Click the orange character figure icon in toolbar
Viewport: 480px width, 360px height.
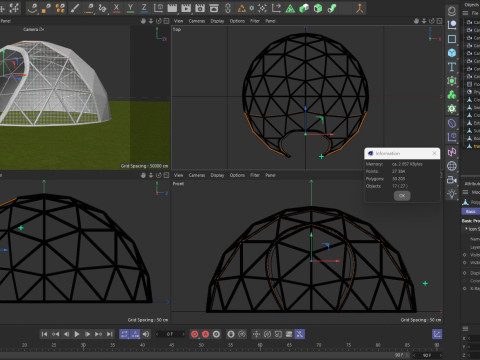359,8
